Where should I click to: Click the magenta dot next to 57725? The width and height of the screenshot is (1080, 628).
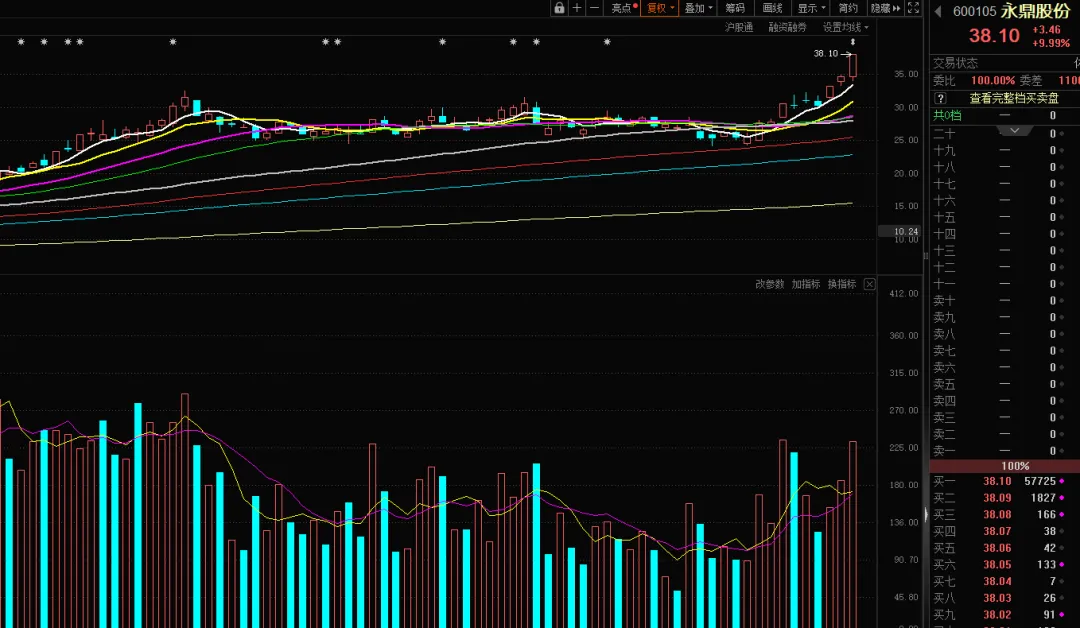[1062, 481]
